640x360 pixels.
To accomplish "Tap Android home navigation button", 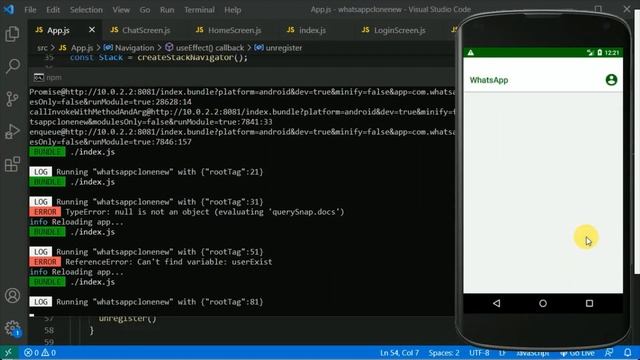I will click(543, 303).
